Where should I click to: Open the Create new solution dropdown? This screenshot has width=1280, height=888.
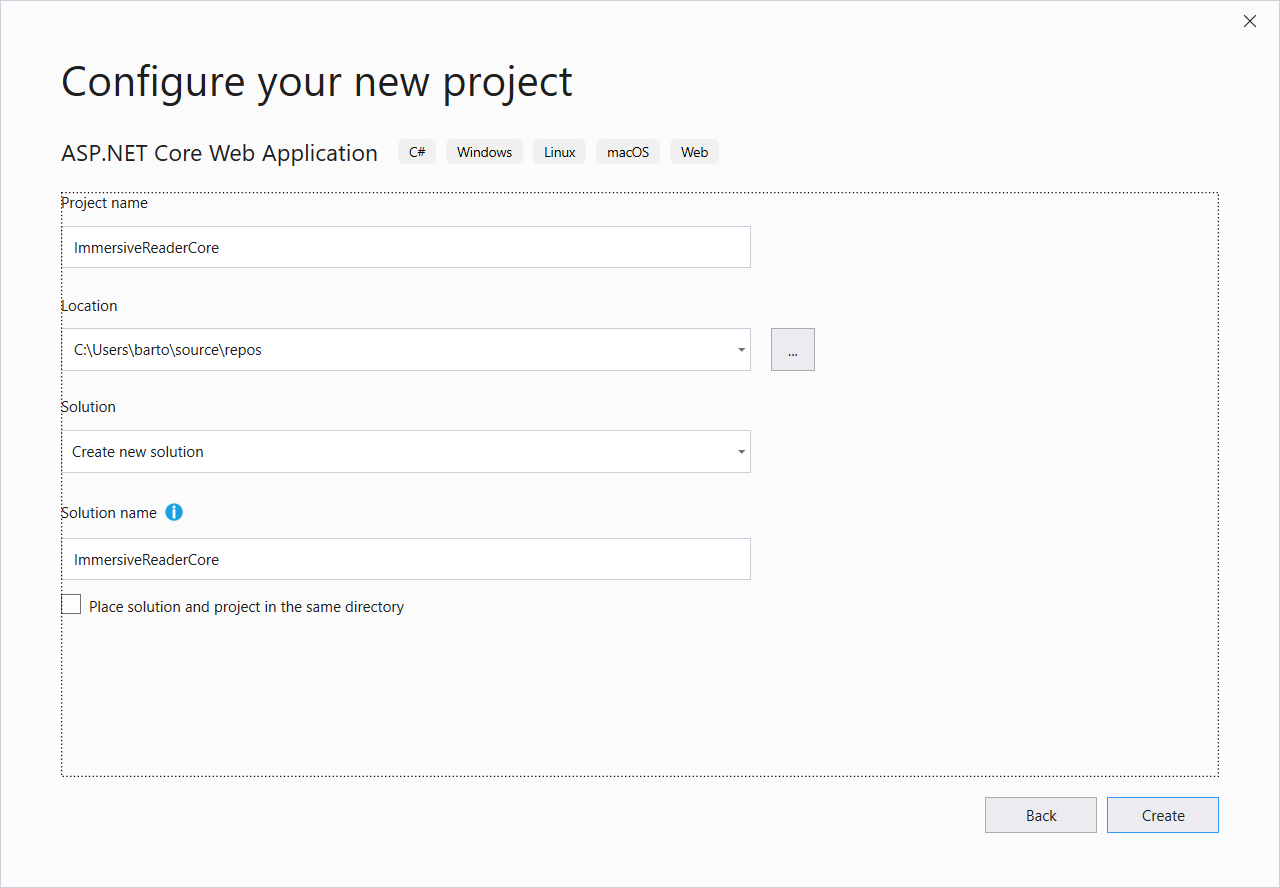405,452
